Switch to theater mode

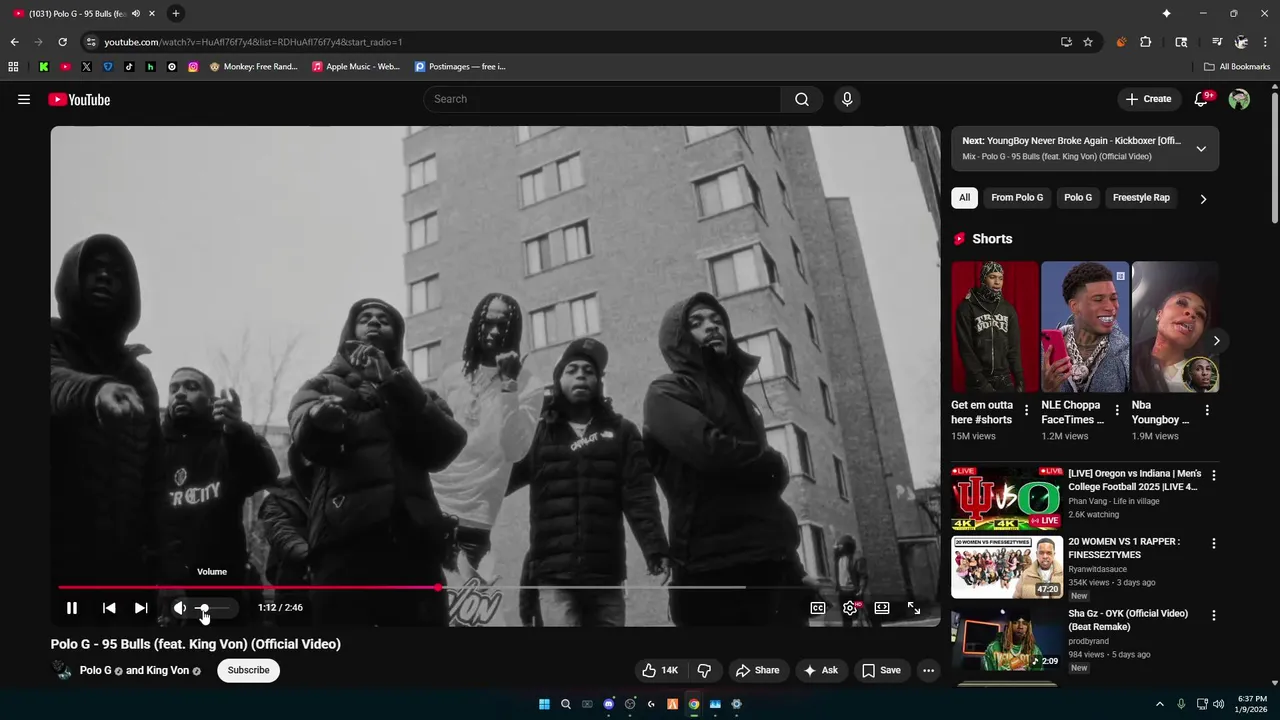click(x=882, y=608)
